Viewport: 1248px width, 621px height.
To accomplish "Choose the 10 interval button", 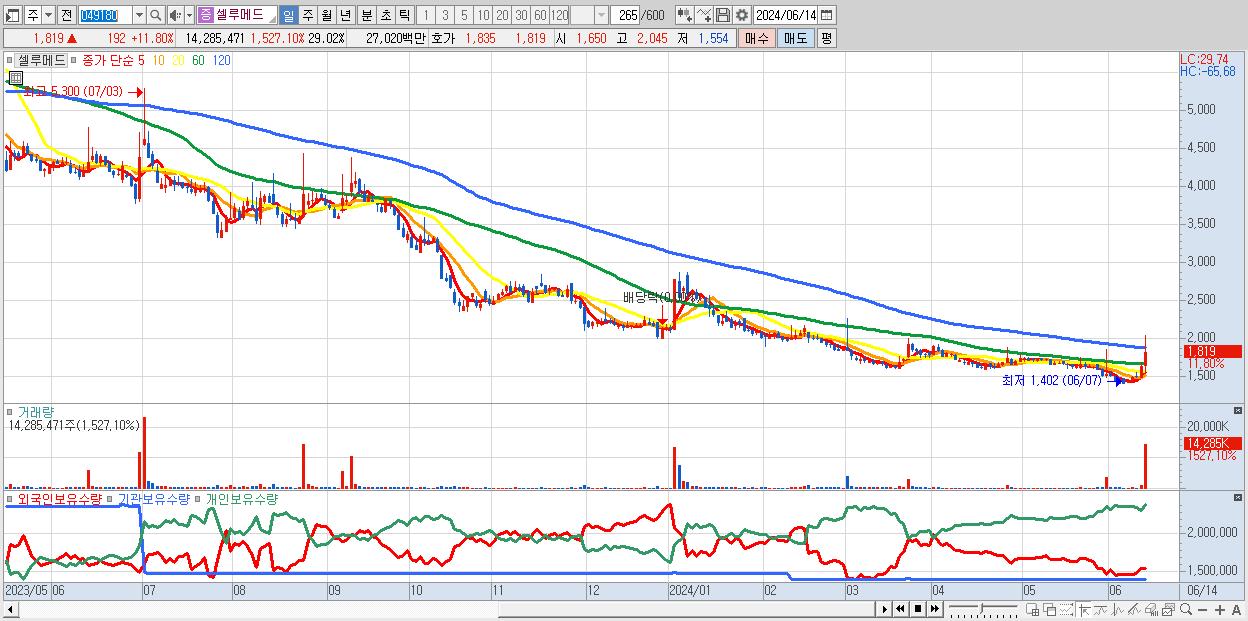I will [x=483, y=16].
